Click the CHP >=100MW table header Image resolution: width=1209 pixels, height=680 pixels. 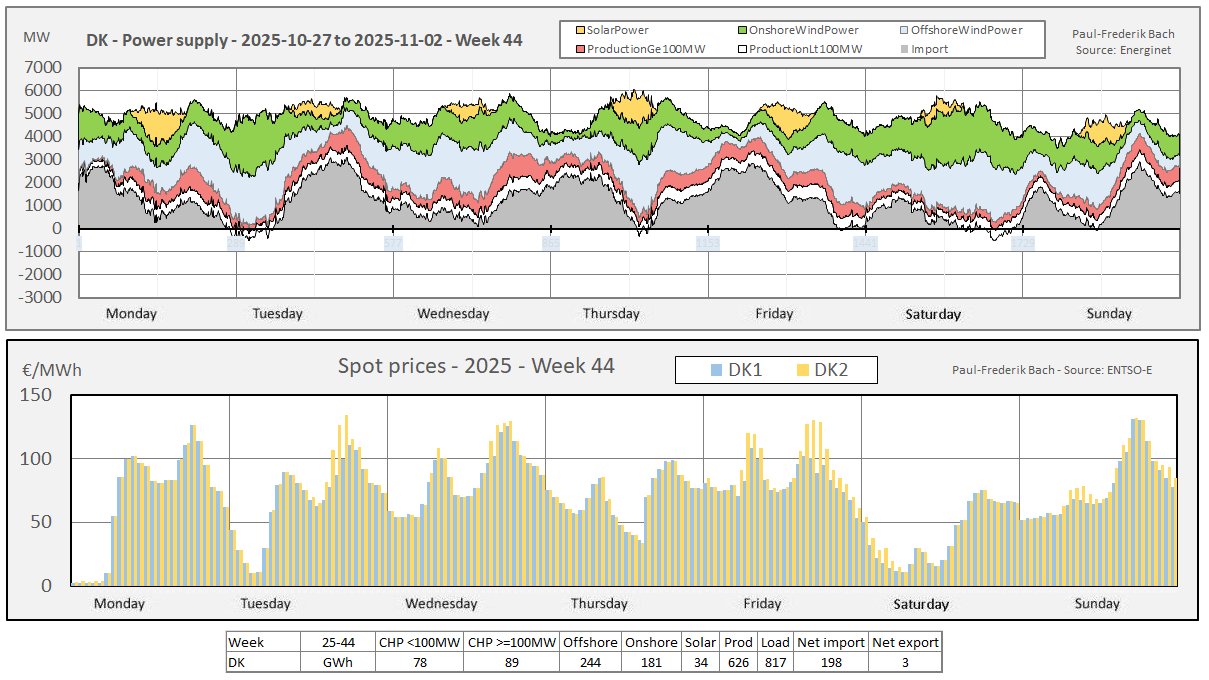[511, 642]
